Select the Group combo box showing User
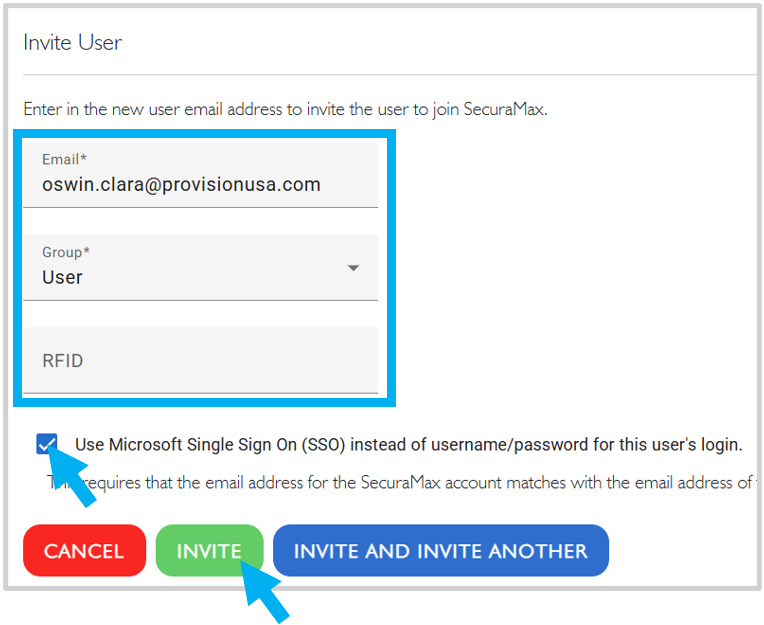The image size is (764, 625). coord(200,267)
